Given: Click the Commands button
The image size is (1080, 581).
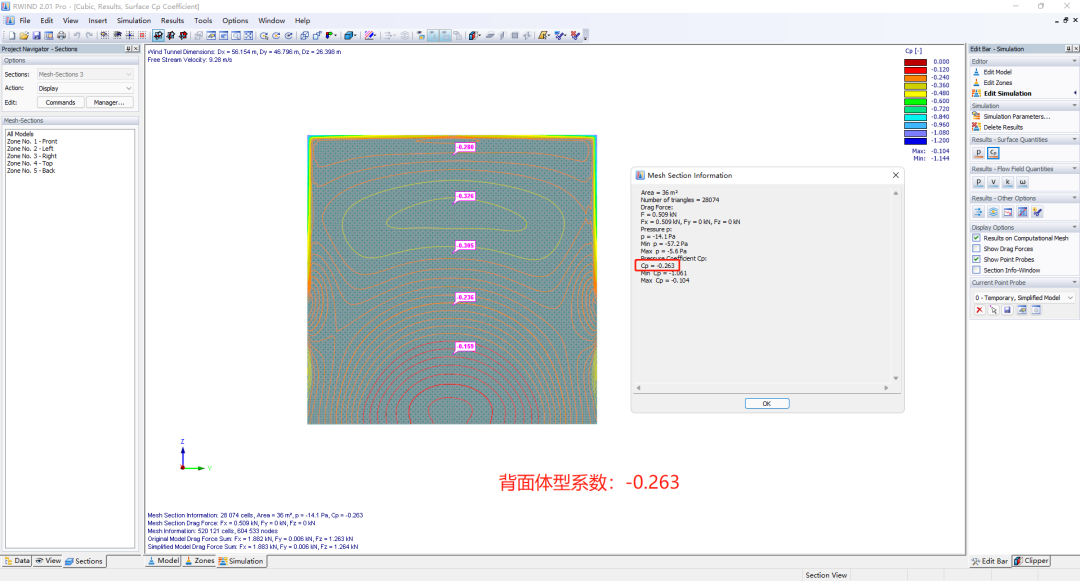Looking at the screenshot, I should point(61,103).
